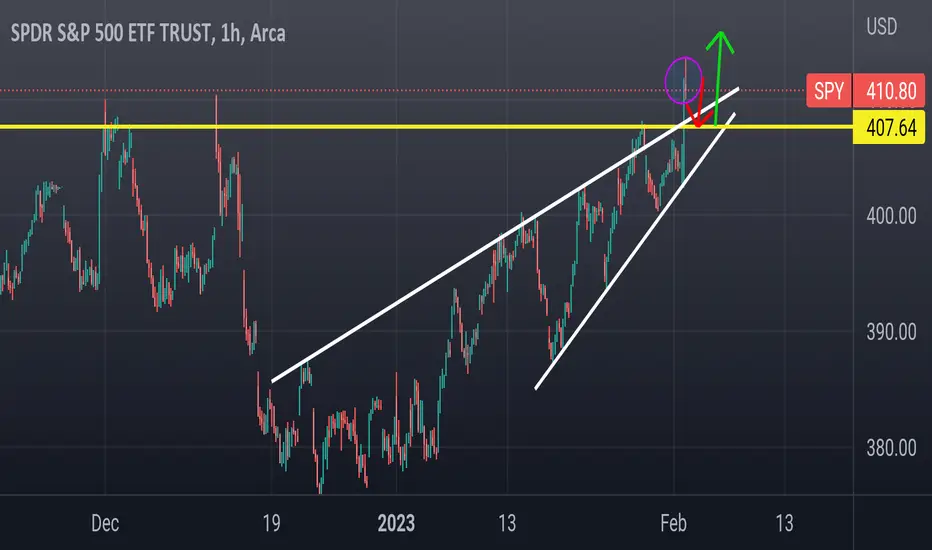This screenshot has height=550, width=932.
Task: Click the 13 label after Feb
Action: pos(784,523)
